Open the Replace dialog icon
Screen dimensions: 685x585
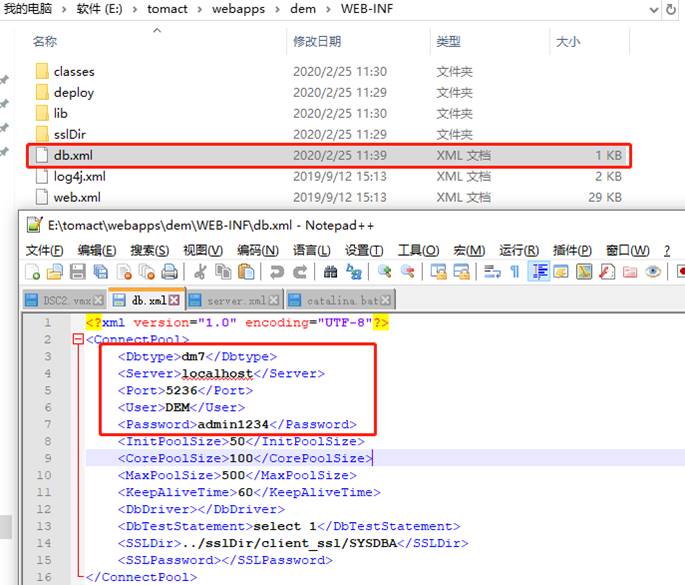pyautogui.click(x=353, y=272)
